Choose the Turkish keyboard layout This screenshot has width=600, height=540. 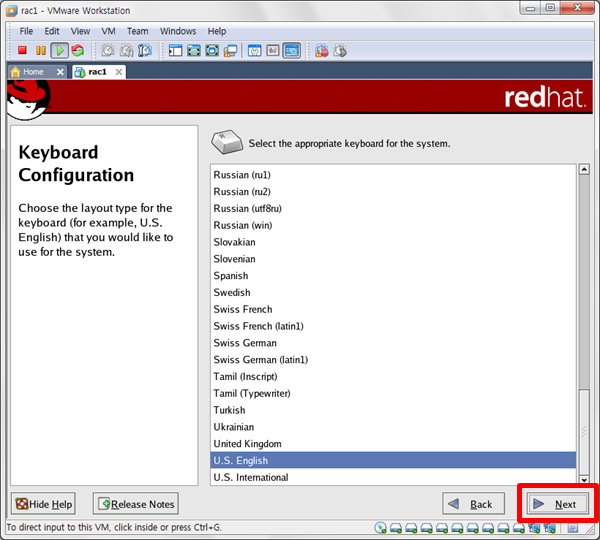[x=393, y=411]
